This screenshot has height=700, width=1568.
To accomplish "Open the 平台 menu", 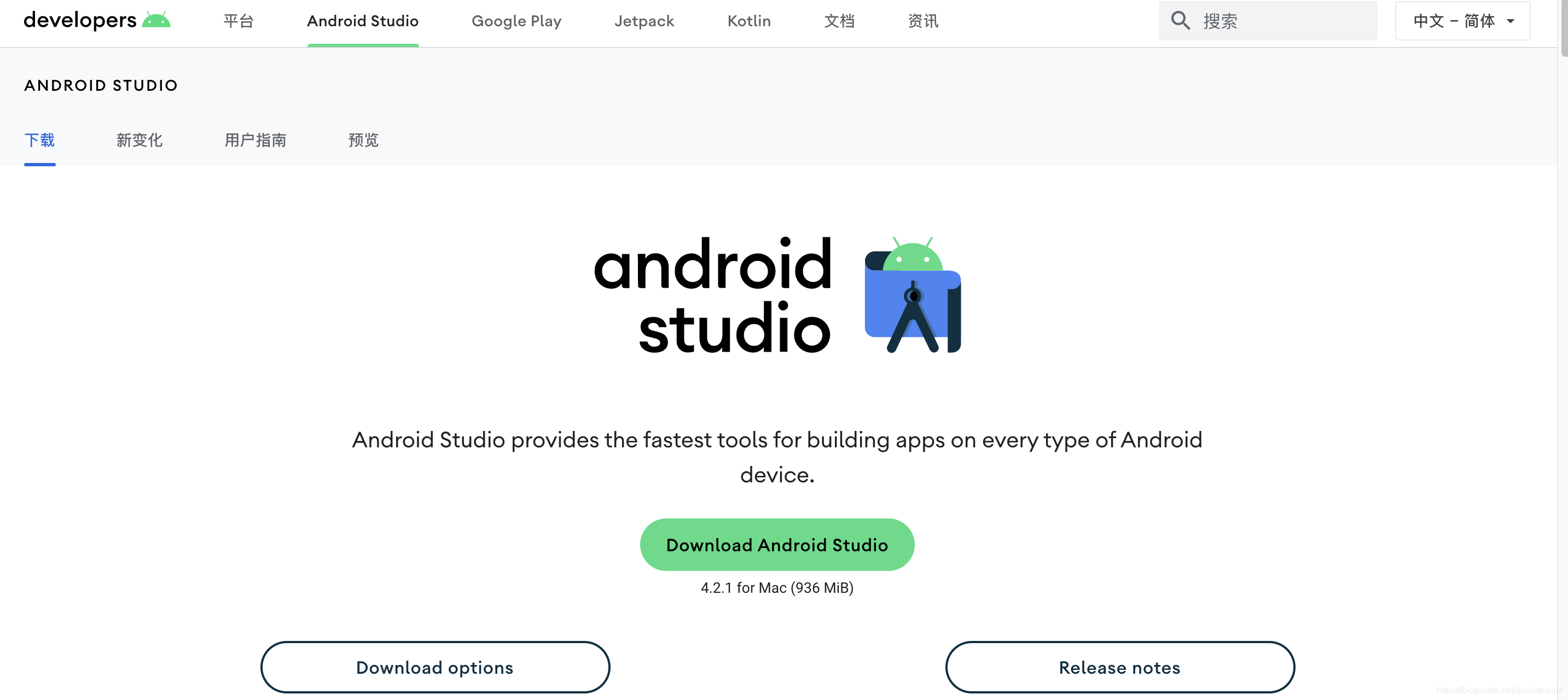I will (238, 21).
